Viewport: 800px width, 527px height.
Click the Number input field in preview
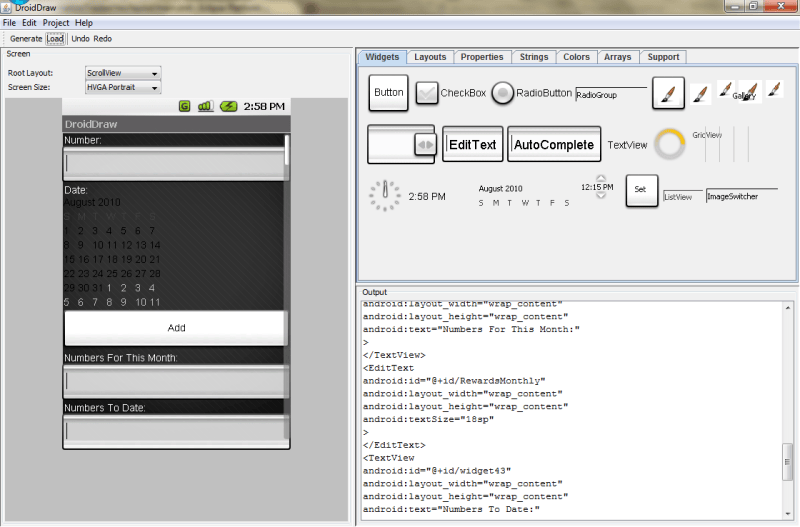coord(174,163)
